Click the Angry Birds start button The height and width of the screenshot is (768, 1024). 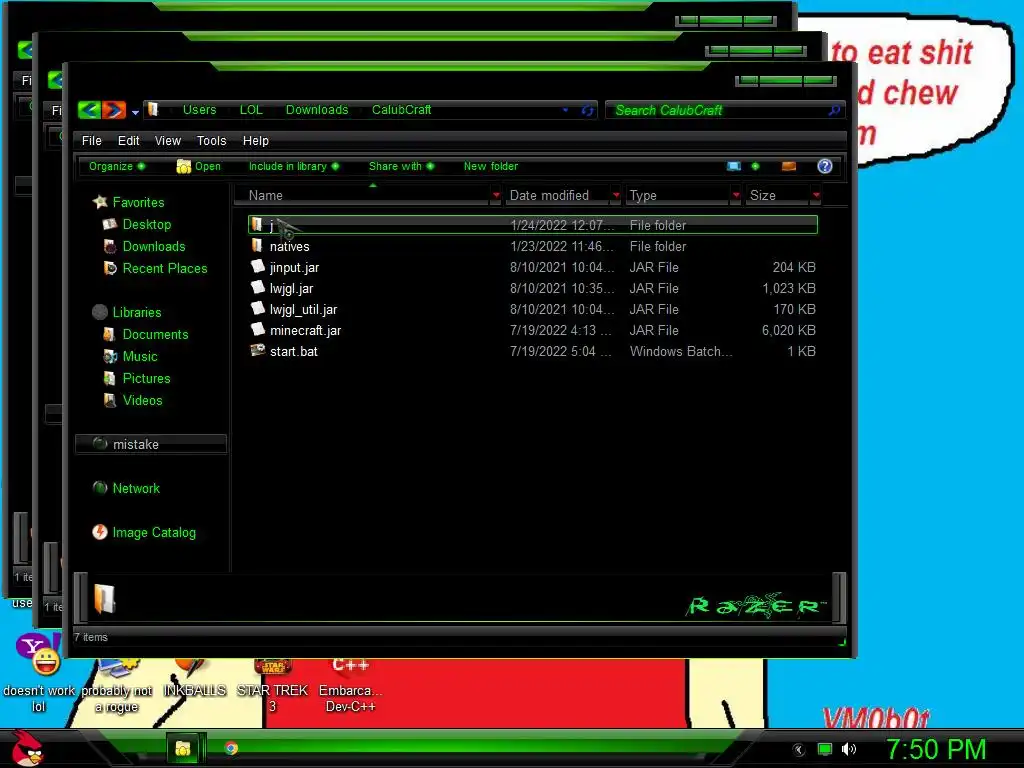[x=26, y=748]
